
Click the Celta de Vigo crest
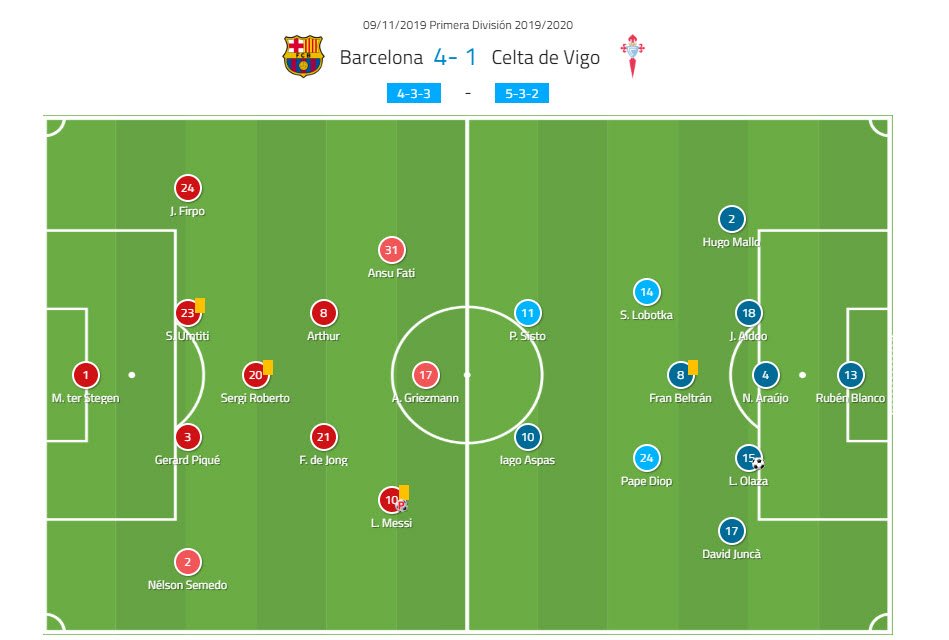633,57
